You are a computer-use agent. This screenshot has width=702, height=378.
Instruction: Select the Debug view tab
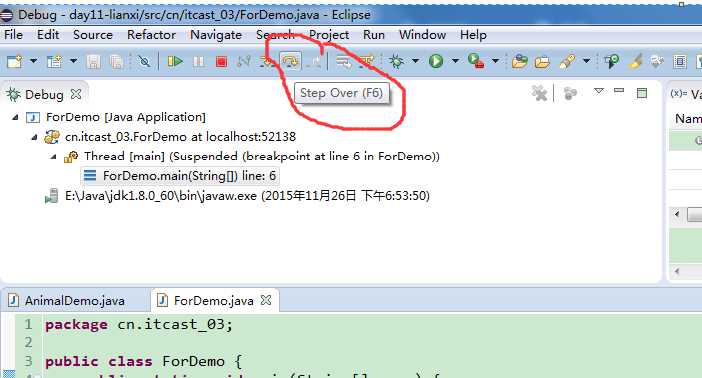(x=44, y=94)
